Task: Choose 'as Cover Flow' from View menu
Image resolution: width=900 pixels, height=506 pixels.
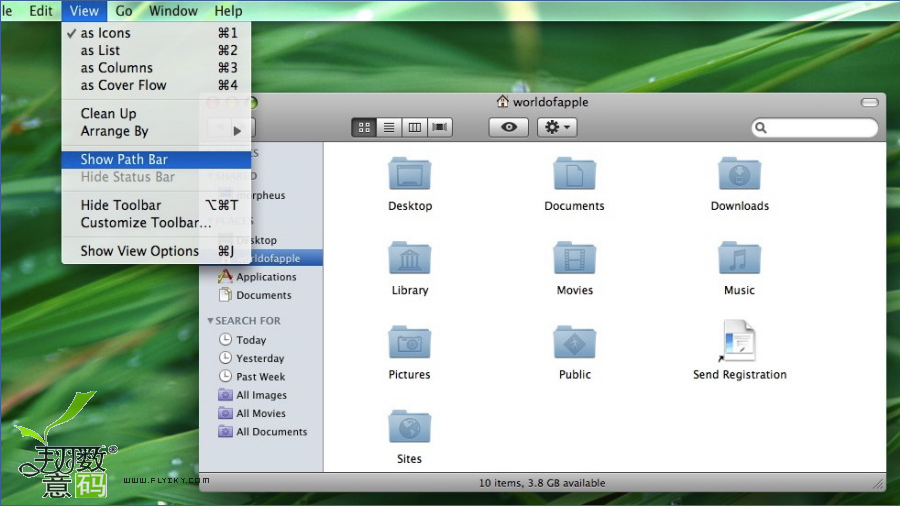Action: pos(156,85)
